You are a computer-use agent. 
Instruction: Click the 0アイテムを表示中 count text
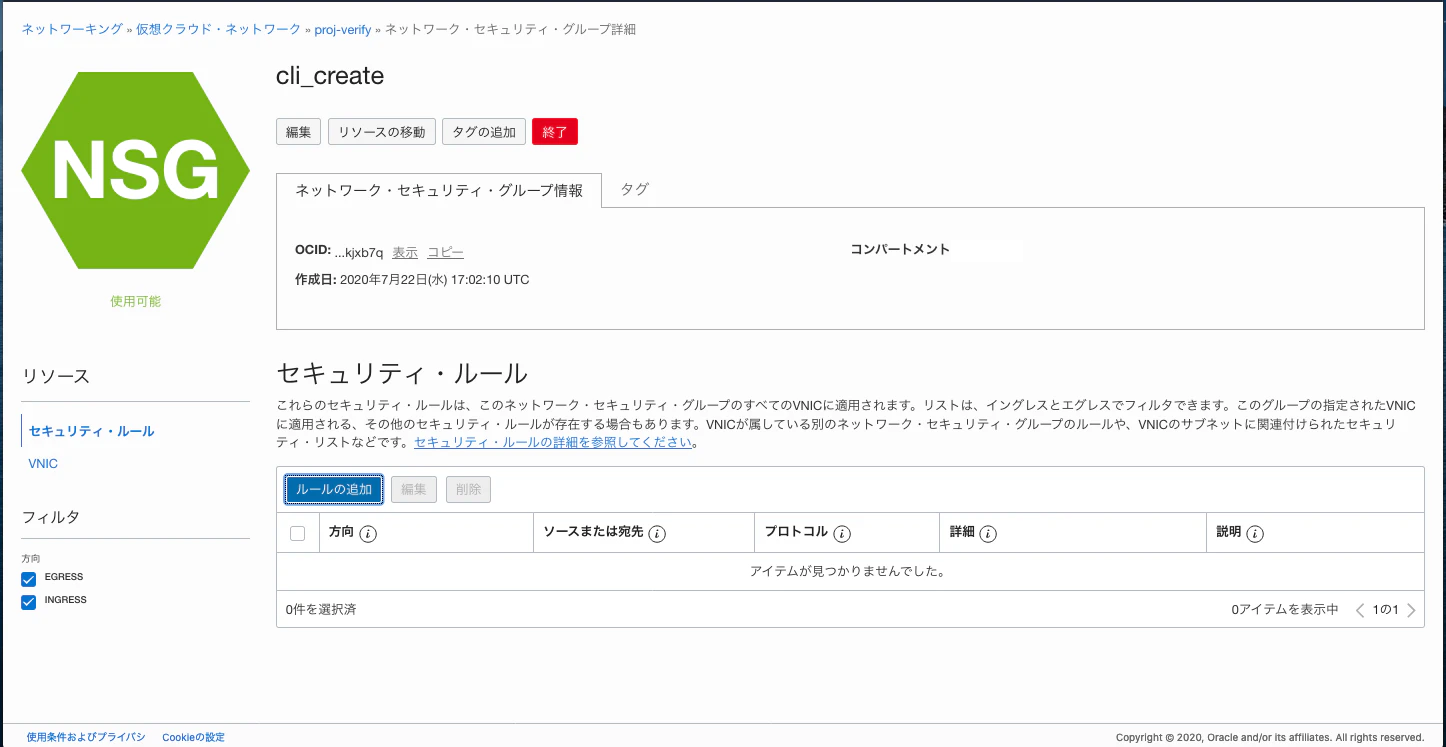(1285, 609)
